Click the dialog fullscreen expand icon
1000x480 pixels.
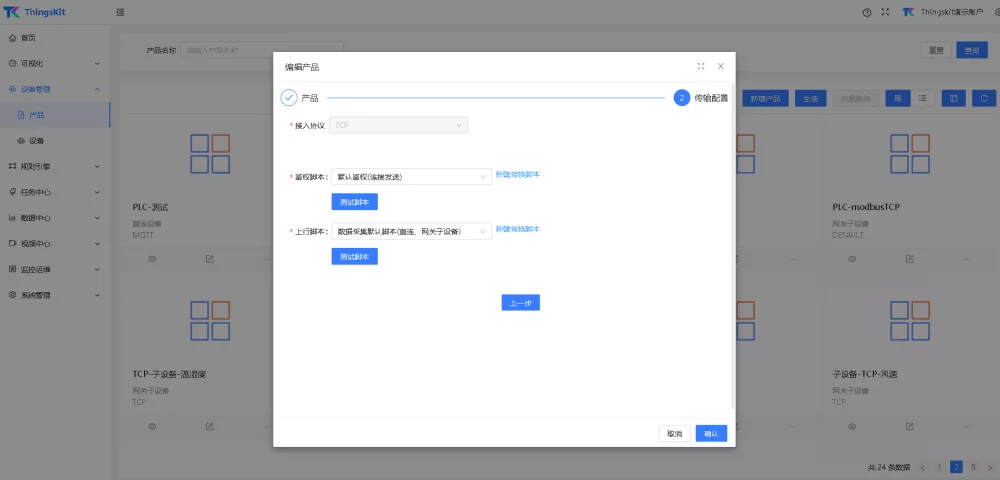[701, 66]
